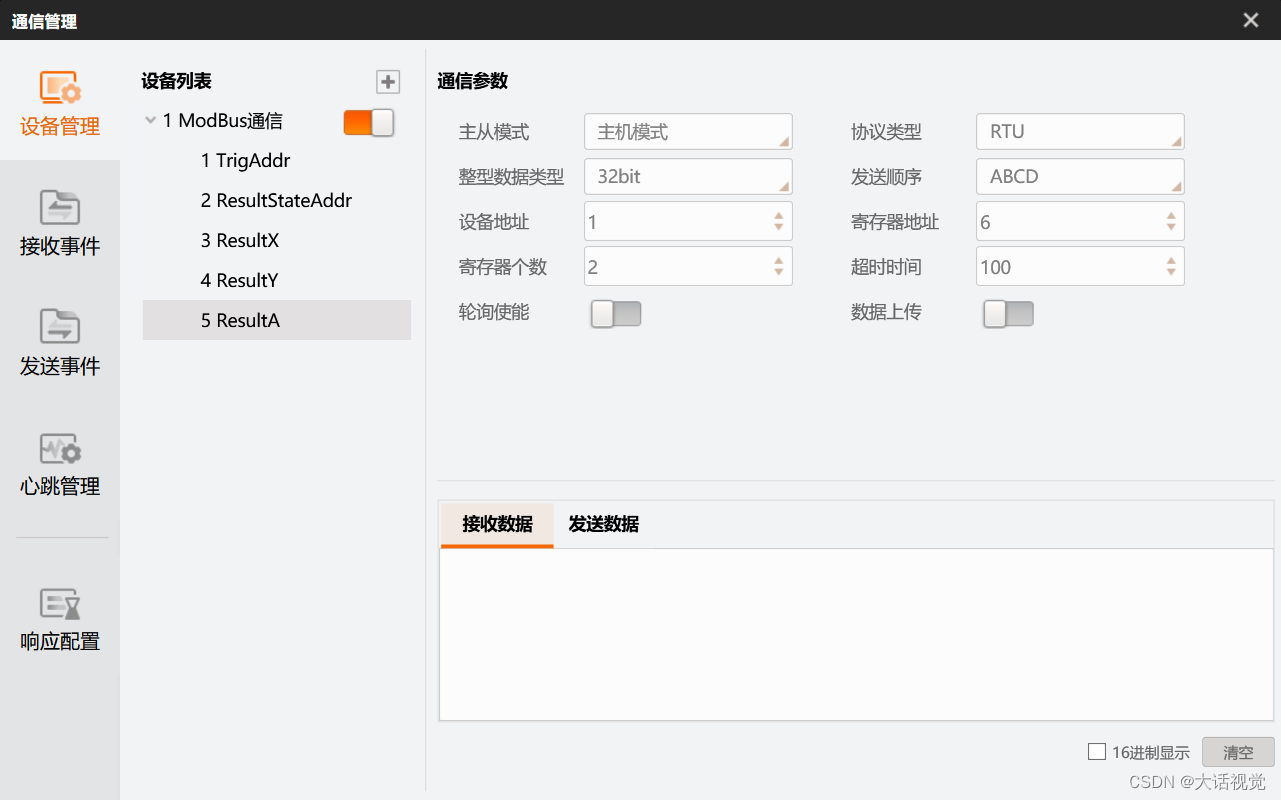
Task: Click the 寄存器地址 spinner arrows
Action: click(1170, 222)
